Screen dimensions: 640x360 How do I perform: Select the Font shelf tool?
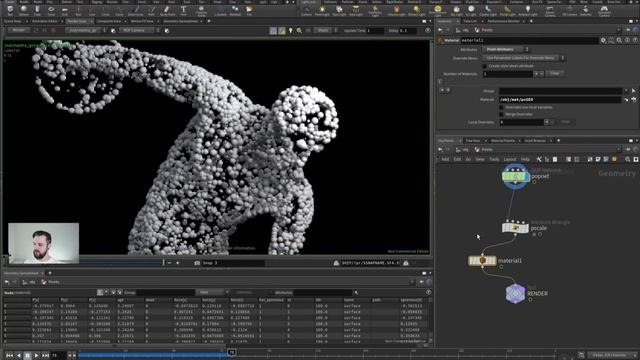click(183, 11)
